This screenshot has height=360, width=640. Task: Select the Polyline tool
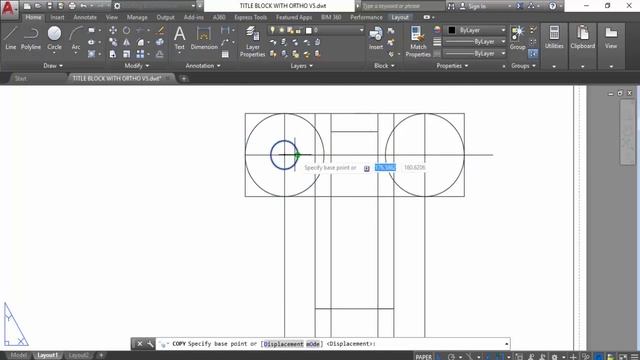[31, 38]
